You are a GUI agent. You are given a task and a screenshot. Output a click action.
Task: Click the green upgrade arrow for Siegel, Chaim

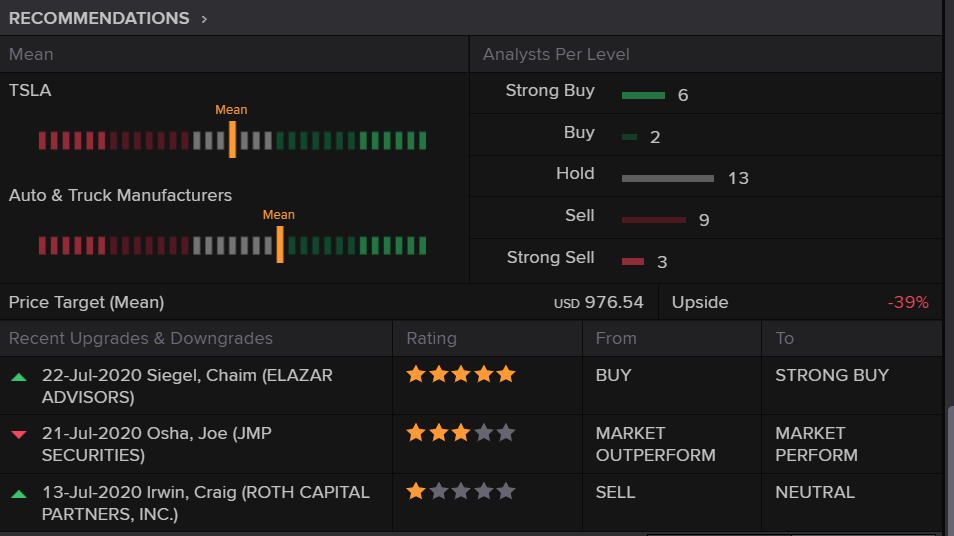coord(18,377)
